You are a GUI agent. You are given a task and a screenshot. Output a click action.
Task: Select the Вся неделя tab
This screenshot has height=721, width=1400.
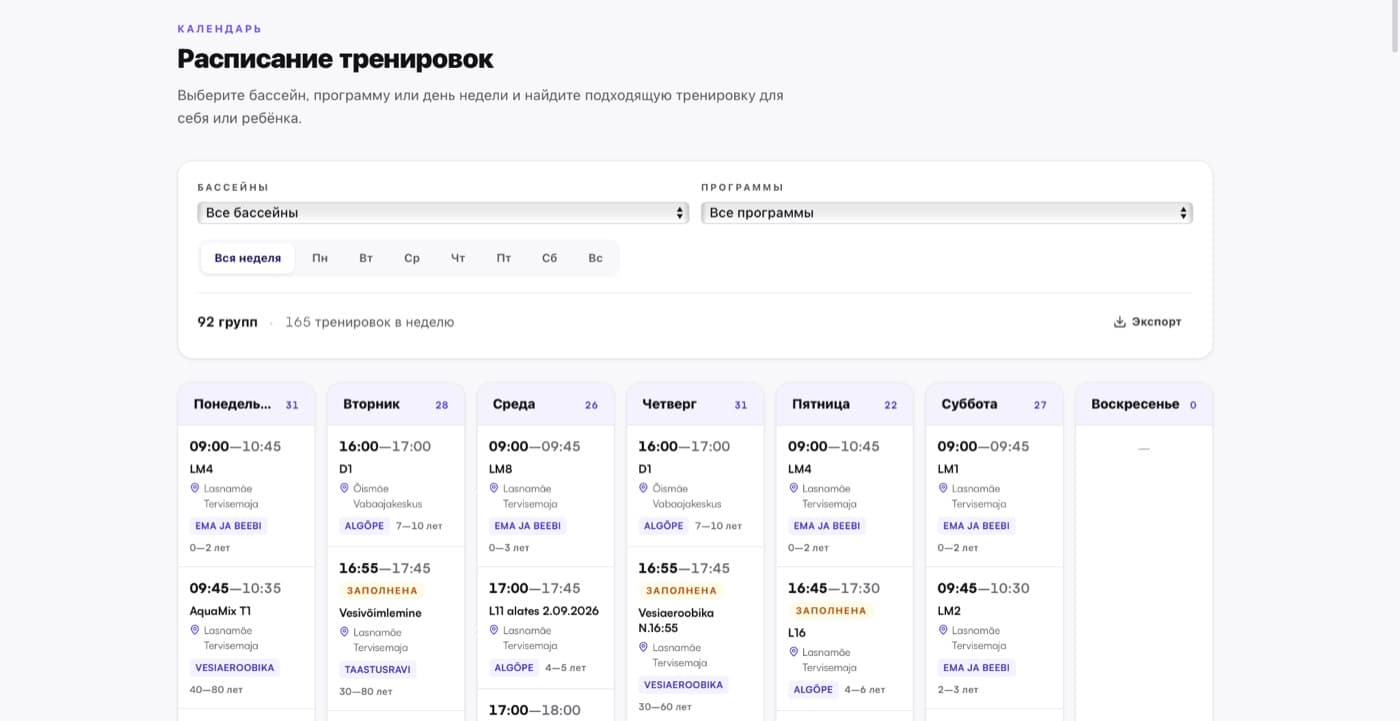pyautogui.click(x=248, y=258)
